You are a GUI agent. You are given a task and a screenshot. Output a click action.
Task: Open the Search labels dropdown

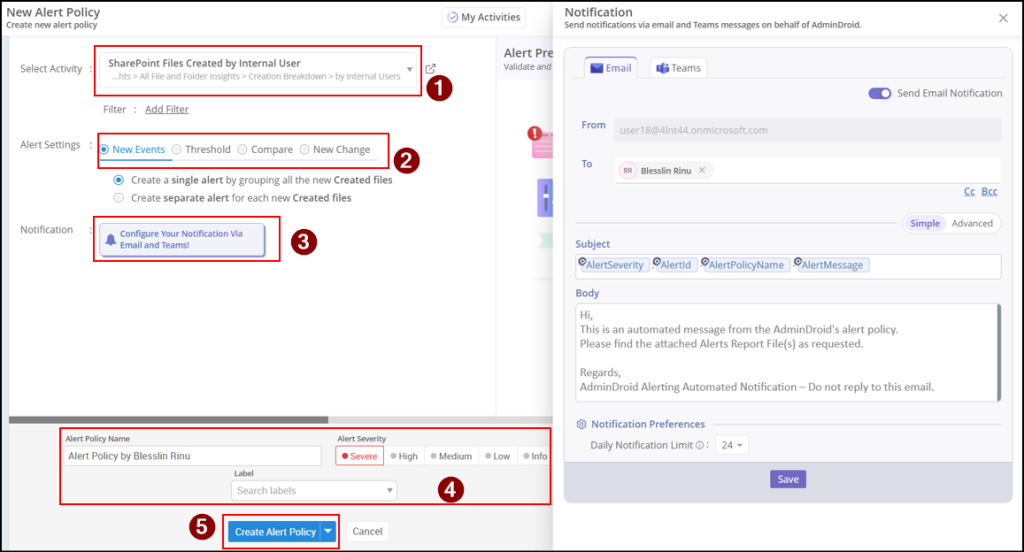tap(313, 491)
